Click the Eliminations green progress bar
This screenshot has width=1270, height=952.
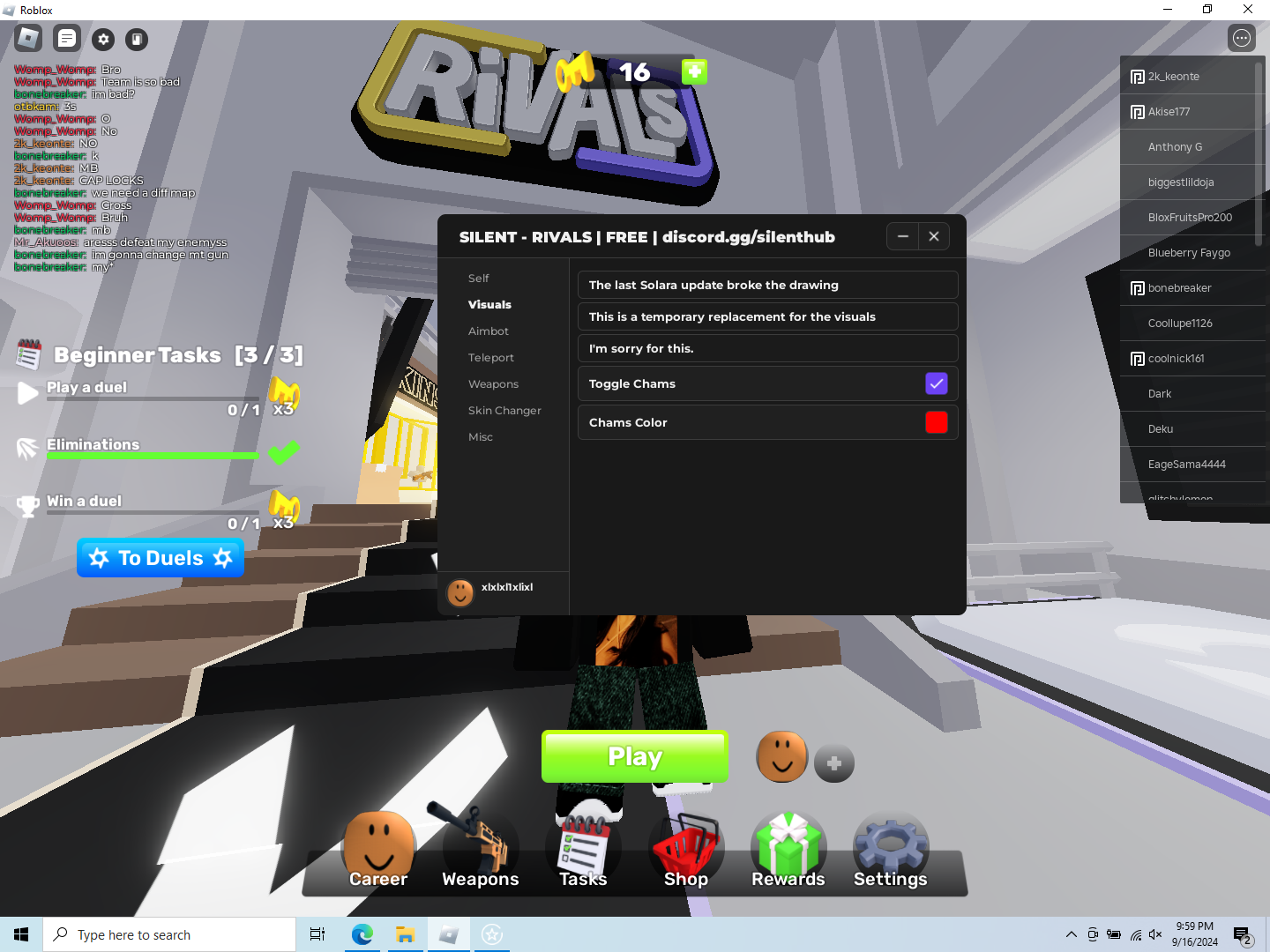(153, 456)
